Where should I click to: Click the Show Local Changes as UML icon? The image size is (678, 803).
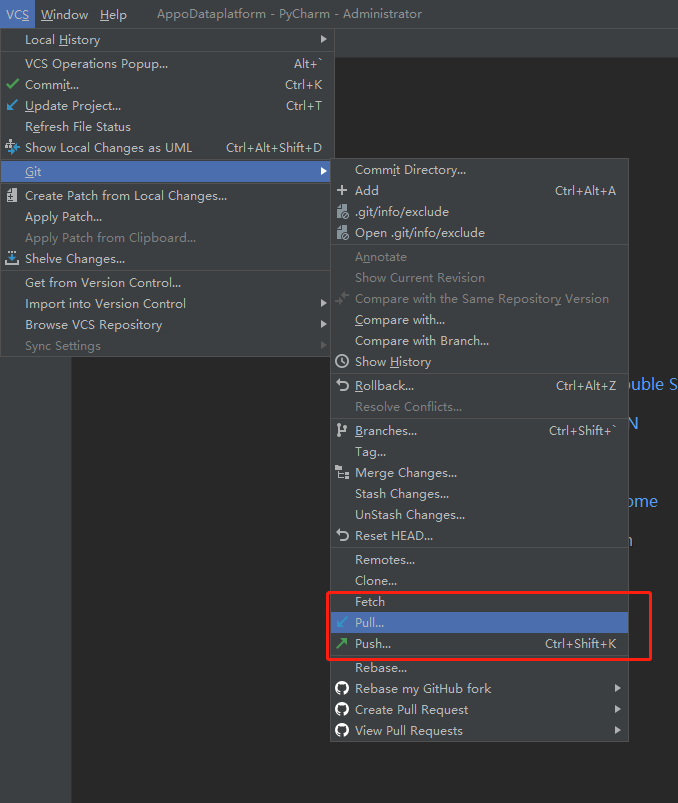click(x=12, y=147)
